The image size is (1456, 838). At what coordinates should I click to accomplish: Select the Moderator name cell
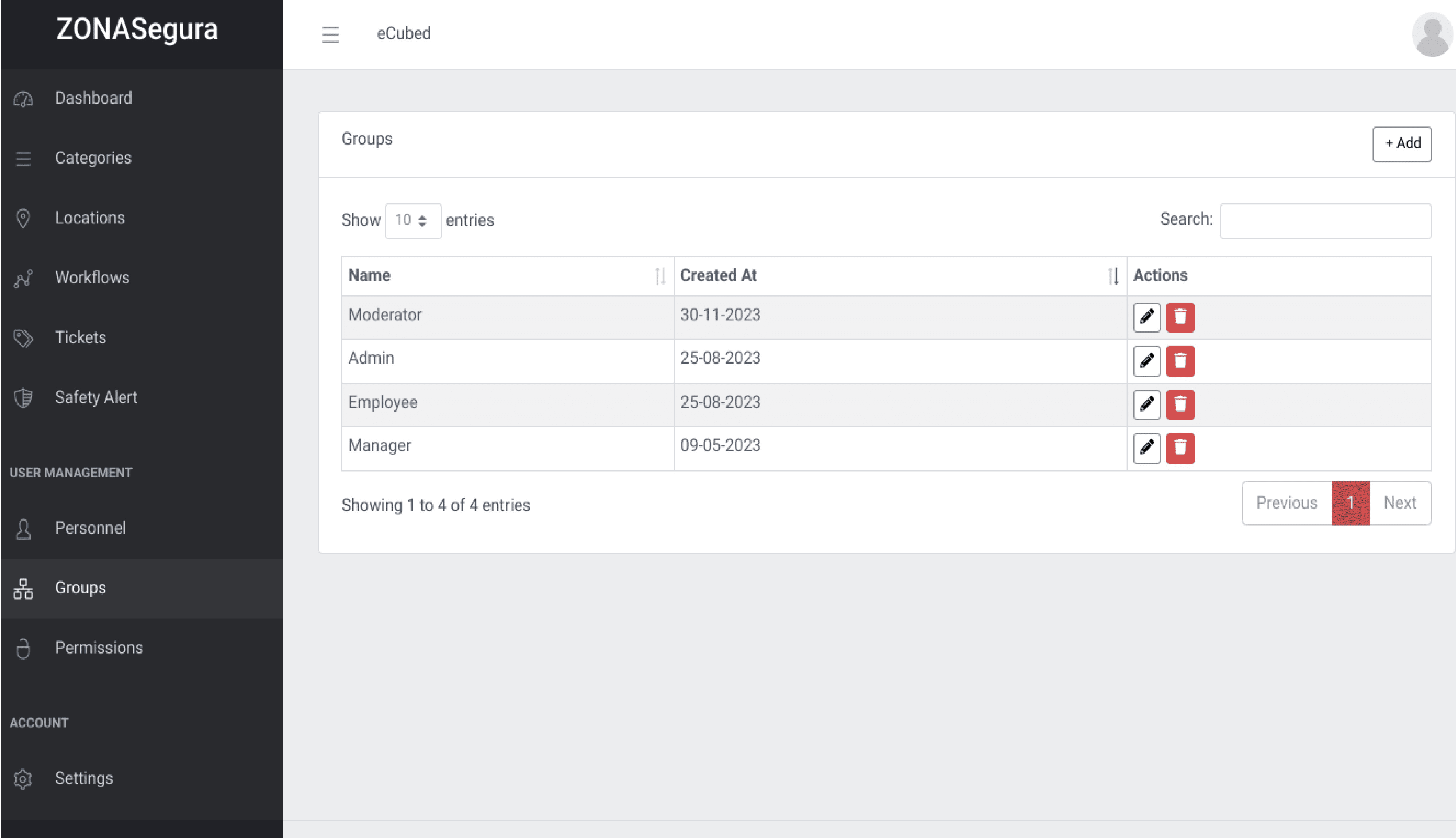point(507,317)
